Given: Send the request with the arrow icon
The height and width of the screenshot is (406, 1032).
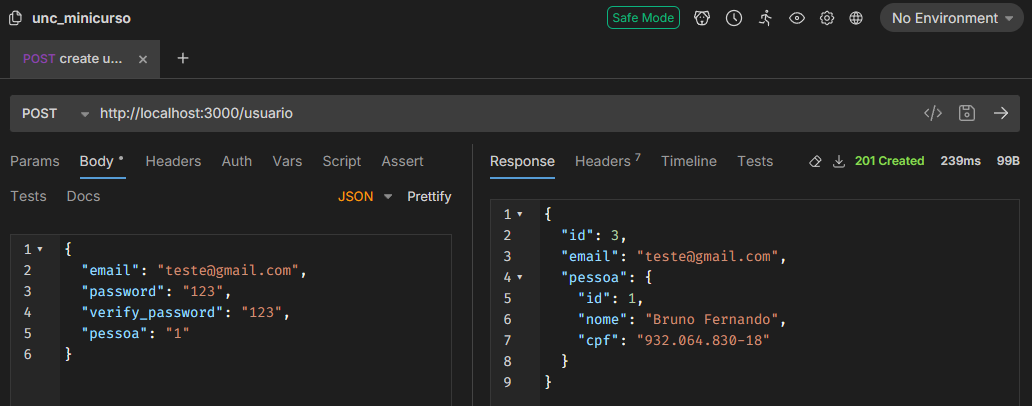Looking at the screenshot, I should click(1000, 114).
